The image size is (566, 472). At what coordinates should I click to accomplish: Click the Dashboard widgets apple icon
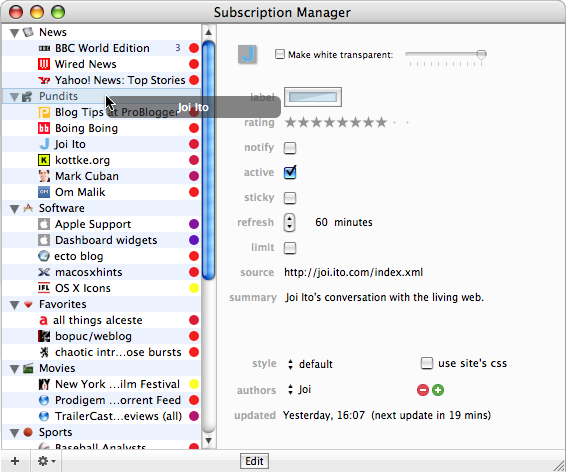click(x=44, y=240)
